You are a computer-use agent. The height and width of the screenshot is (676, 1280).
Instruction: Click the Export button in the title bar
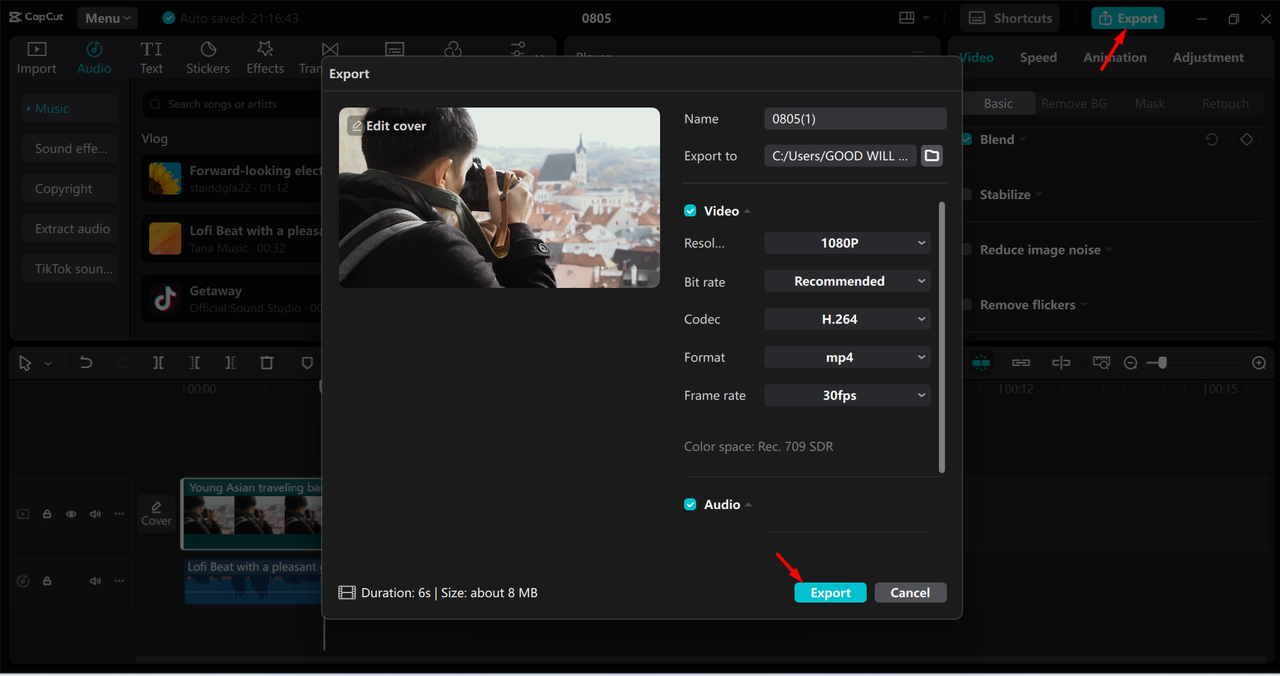click(1128, 18)
